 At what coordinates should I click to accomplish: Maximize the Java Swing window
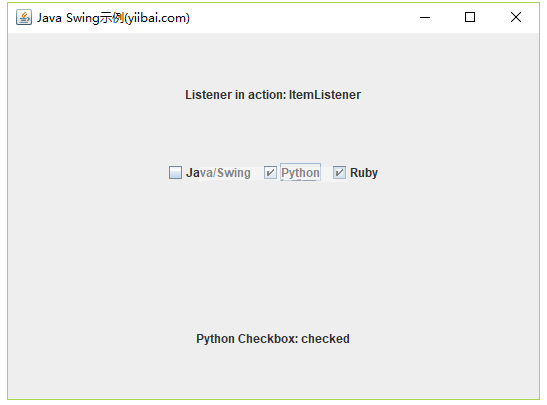tap(470, 17)
